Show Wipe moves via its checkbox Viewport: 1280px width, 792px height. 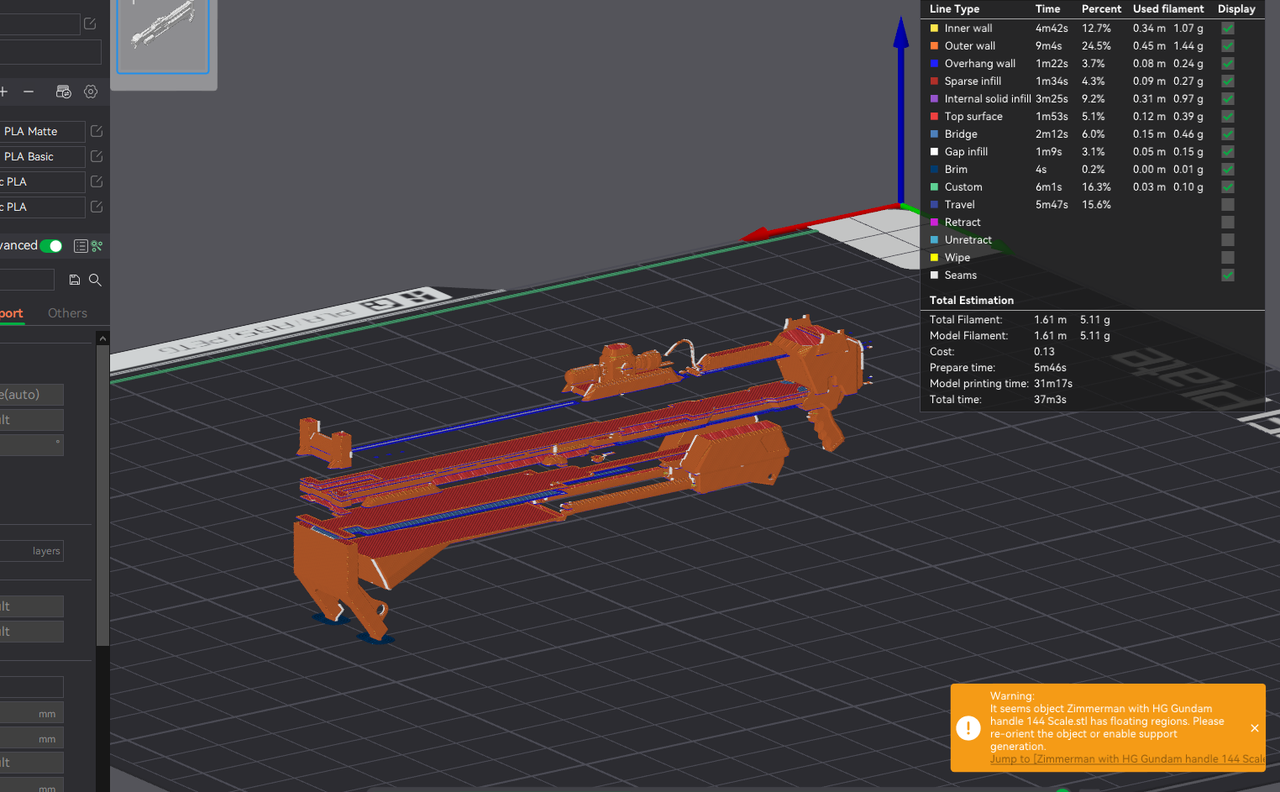point(1228,257)
